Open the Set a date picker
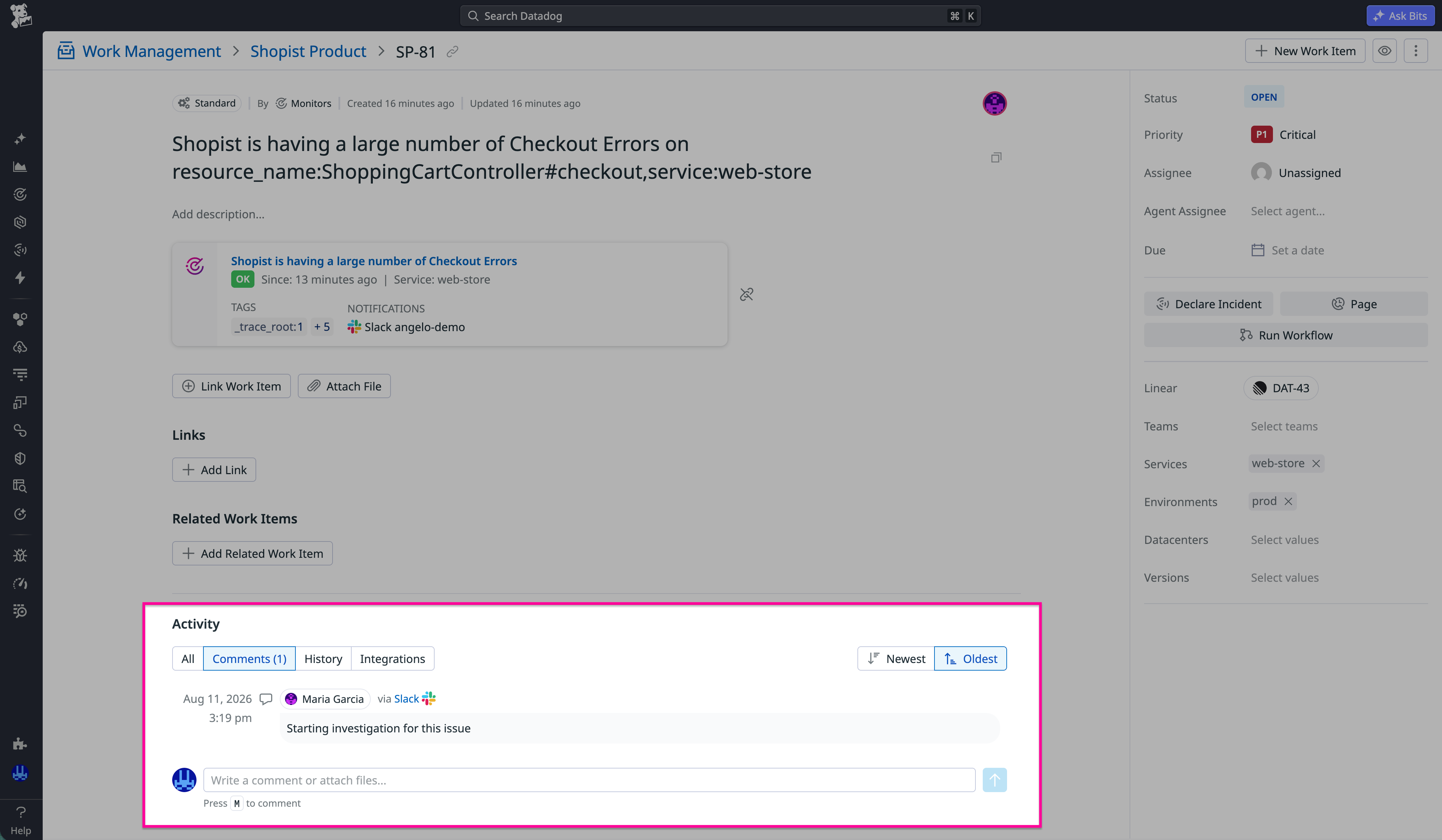 [1288, 250]
